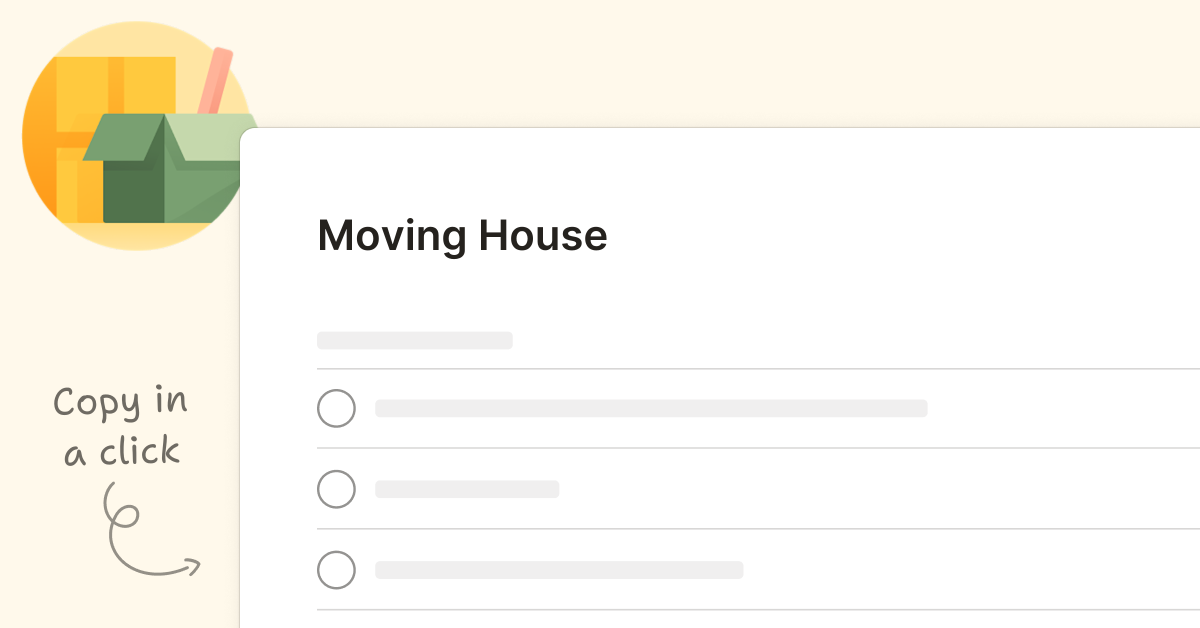Check the second task's circle checkbox

[x=336, y=489]
